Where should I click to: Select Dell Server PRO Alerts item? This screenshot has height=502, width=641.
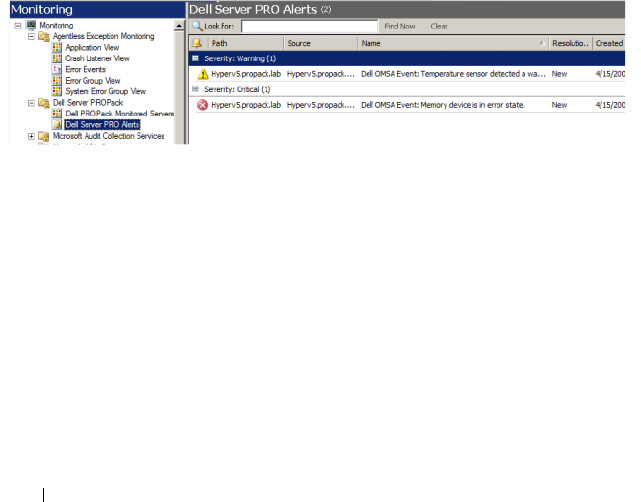tap(102, 124)
